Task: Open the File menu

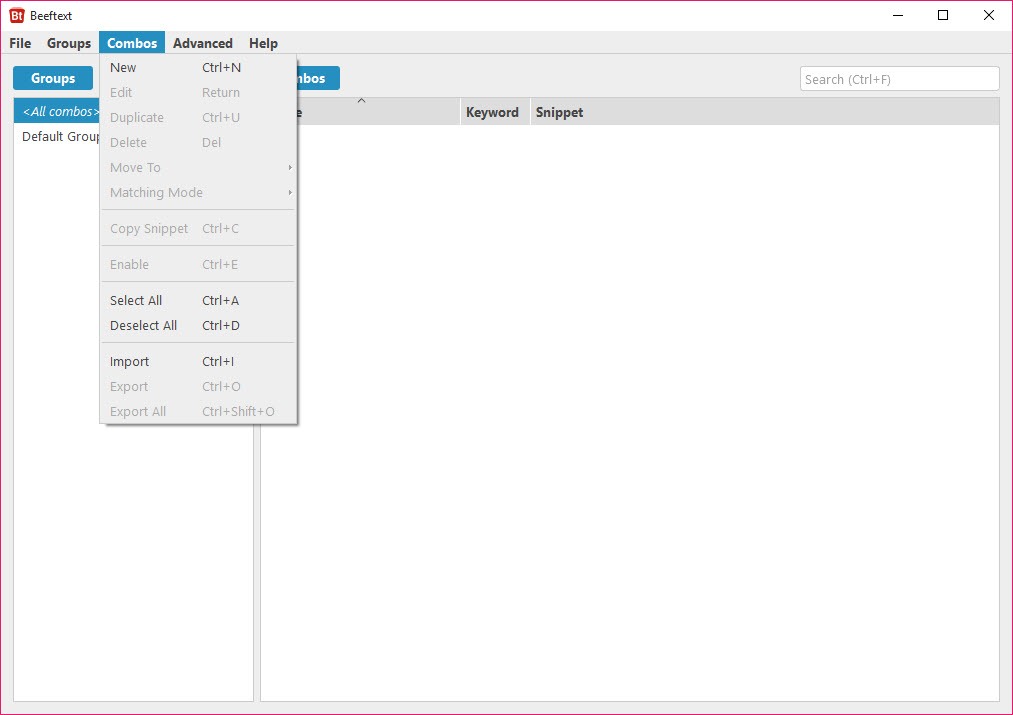Action: [20, 43]
